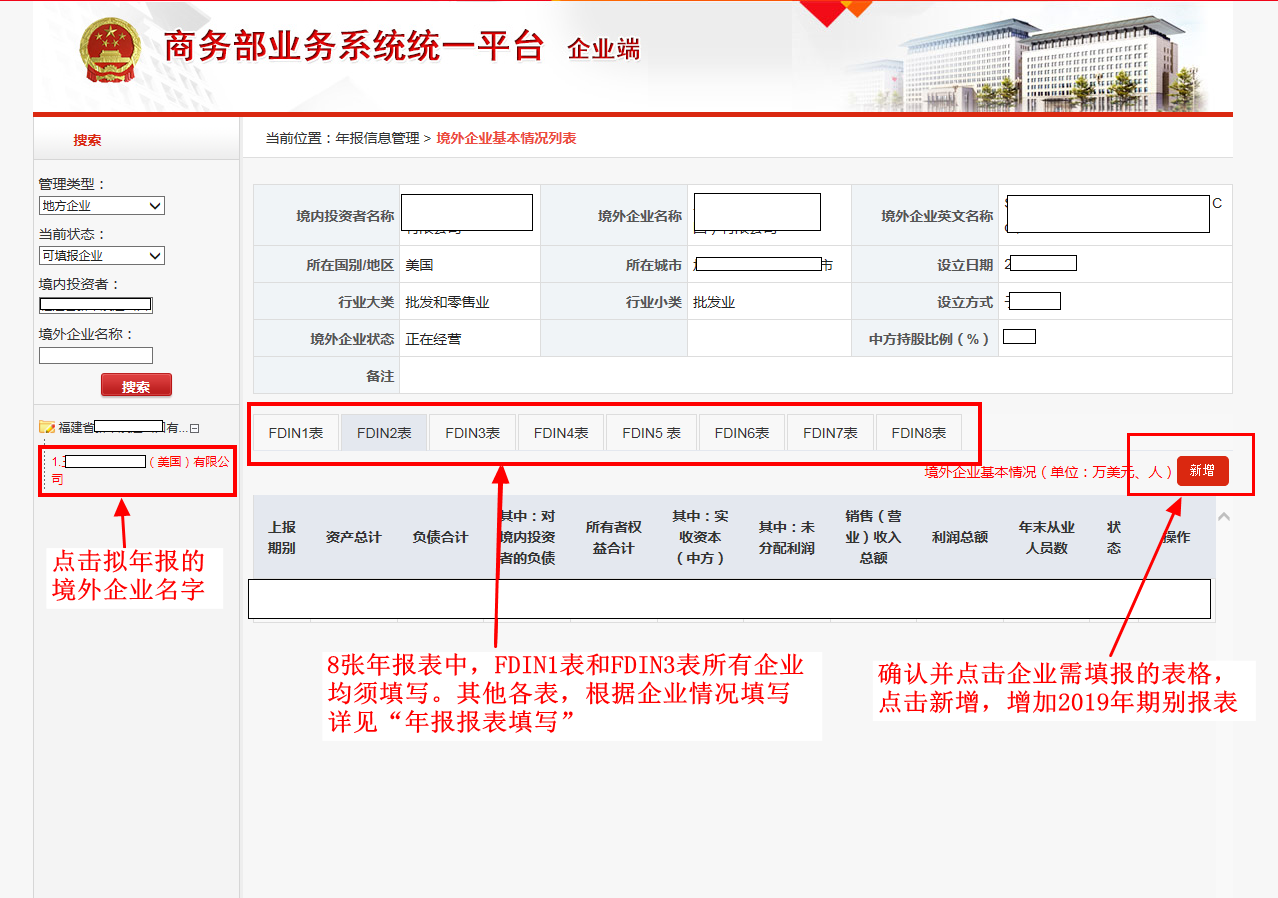The image size is (1278, 898).
Task: Open the 当前状态 dropdown
Action: tap(101, 256)
